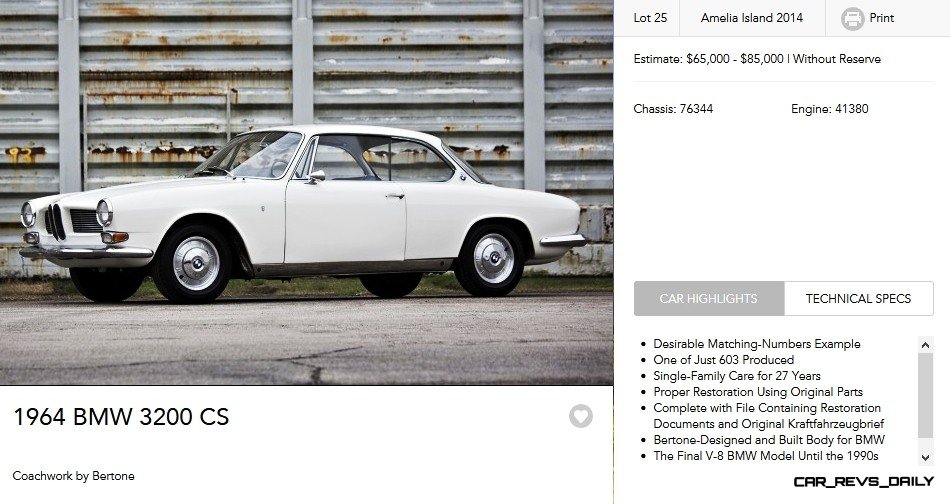This screenshot has width=950, height=504.
Task: Click the Lot 25 label
Action: (x=650, y=18)
